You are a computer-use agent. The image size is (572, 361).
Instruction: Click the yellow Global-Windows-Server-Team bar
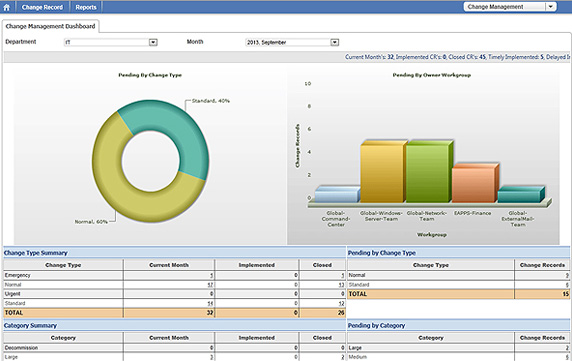pos(382,172)
